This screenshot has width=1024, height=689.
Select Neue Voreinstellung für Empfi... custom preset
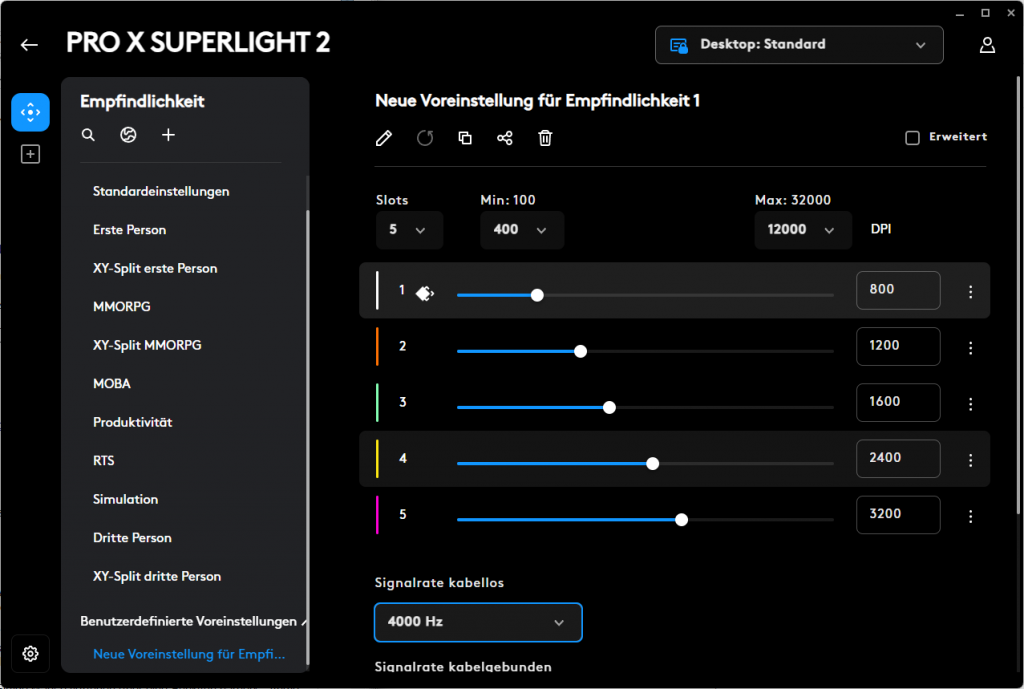pyautogui.click(x=189, y=654)
